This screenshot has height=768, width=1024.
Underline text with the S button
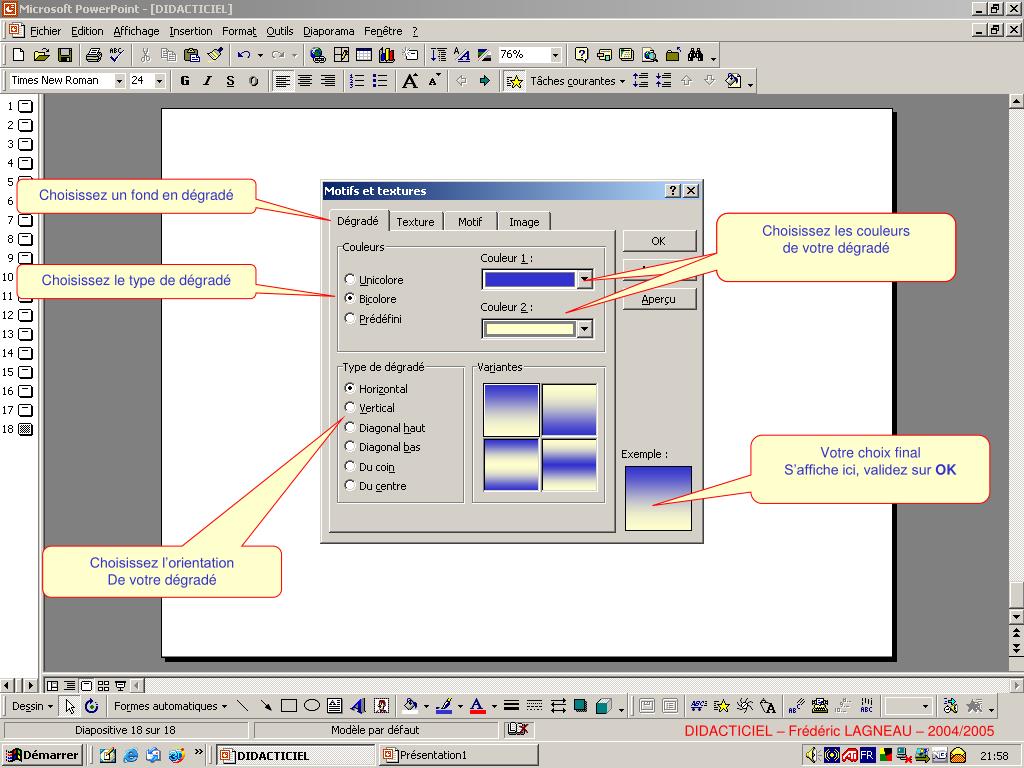[x=231, y=81]
